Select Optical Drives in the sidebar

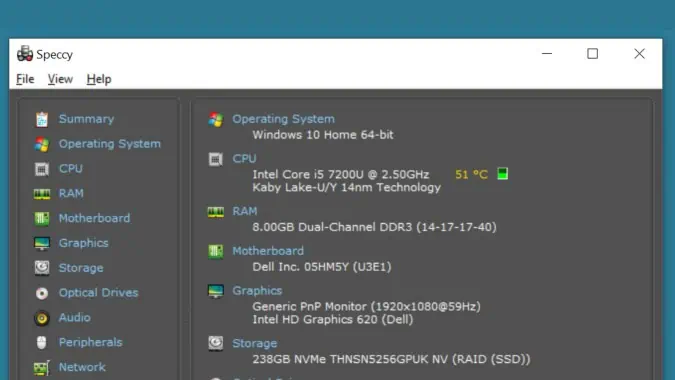point(99,293)
